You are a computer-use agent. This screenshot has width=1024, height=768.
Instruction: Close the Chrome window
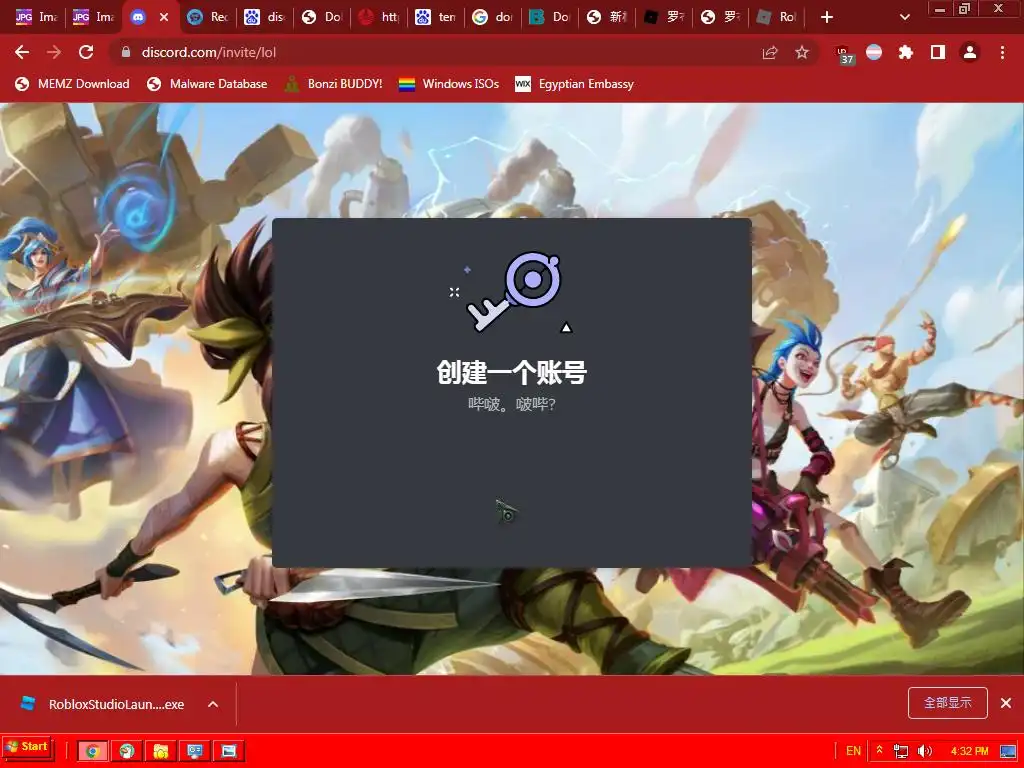coord(999,9)
